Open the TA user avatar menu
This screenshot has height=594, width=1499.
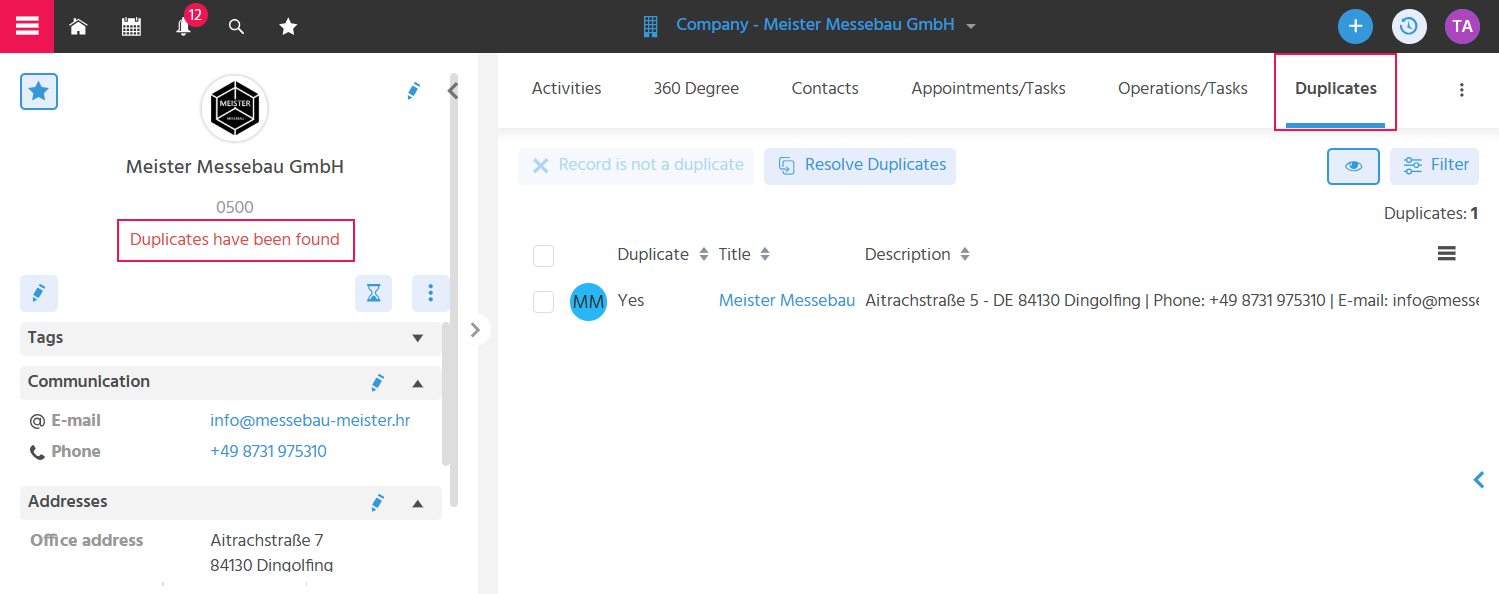[1462, 26]
